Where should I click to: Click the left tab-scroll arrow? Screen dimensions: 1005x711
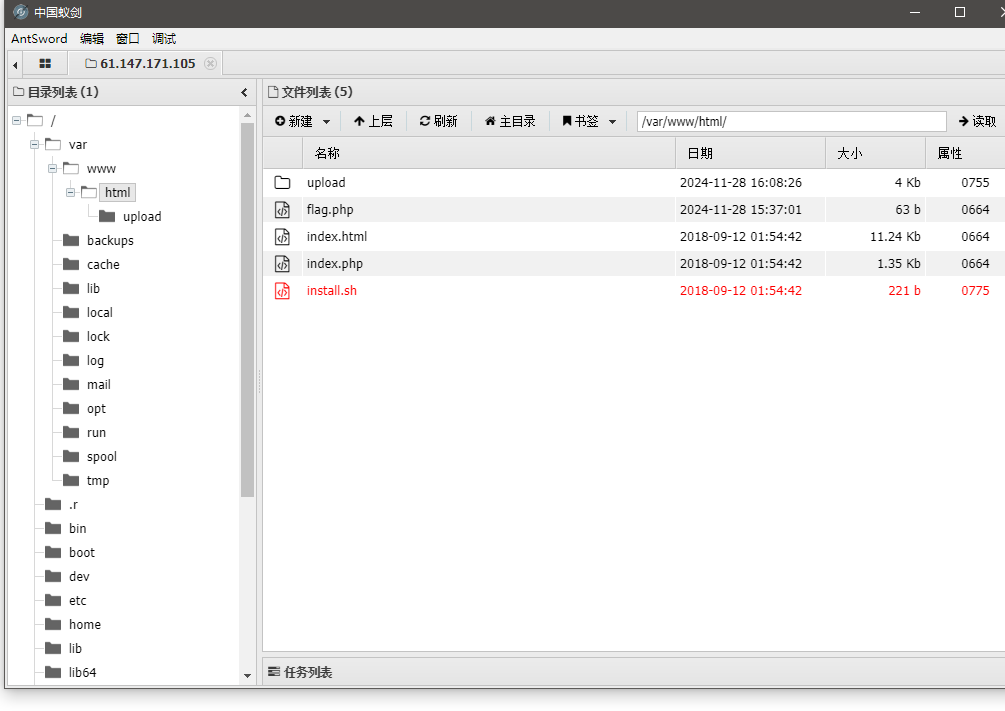click(15, 64)
